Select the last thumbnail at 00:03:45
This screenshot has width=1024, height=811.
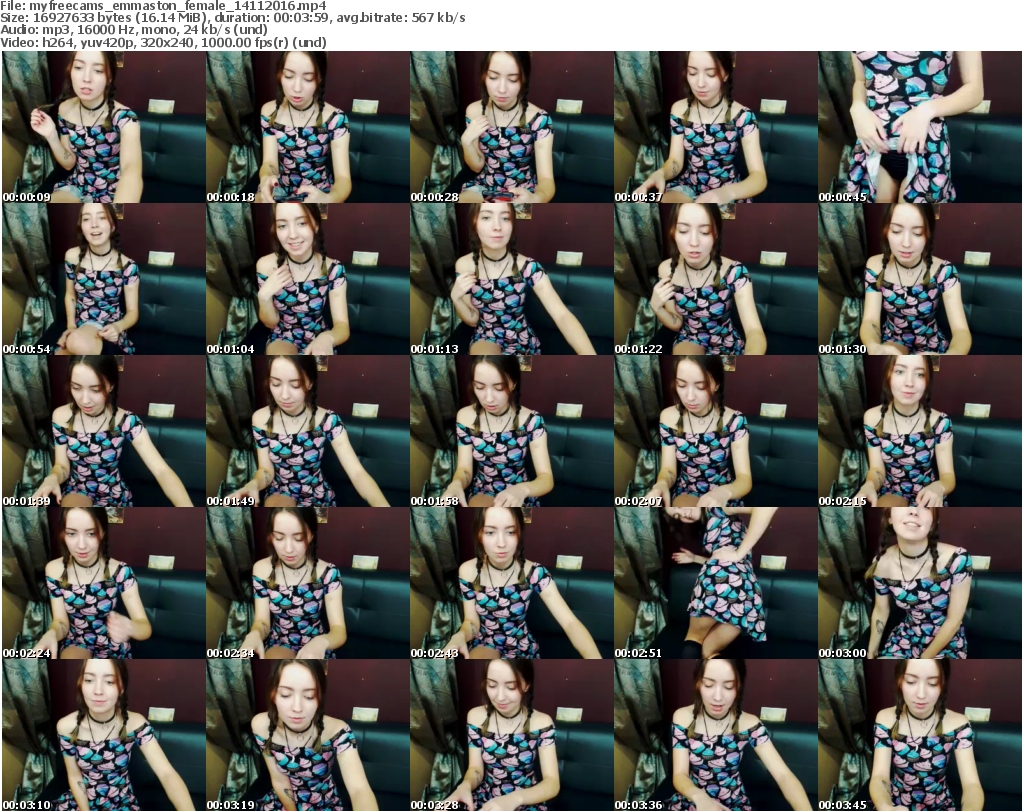918,735
